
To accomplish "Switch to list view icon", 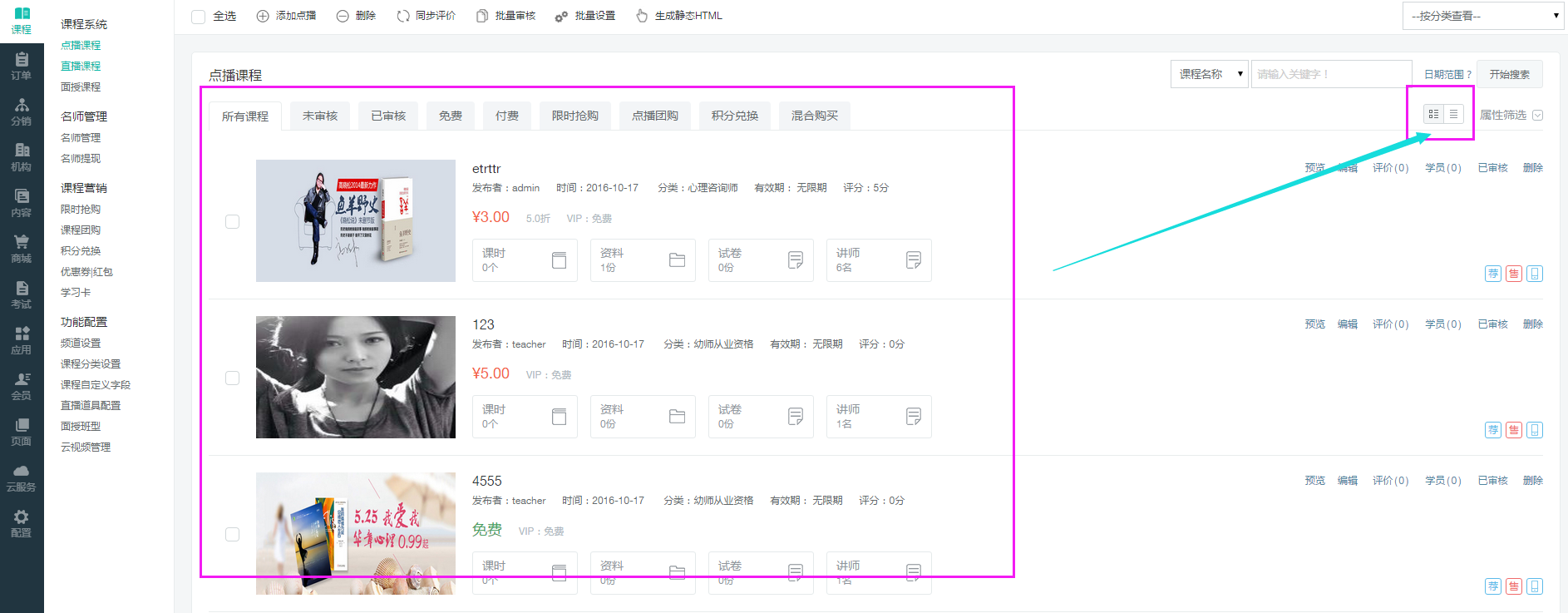I will pyautogui.click(x=1453, y=114).
